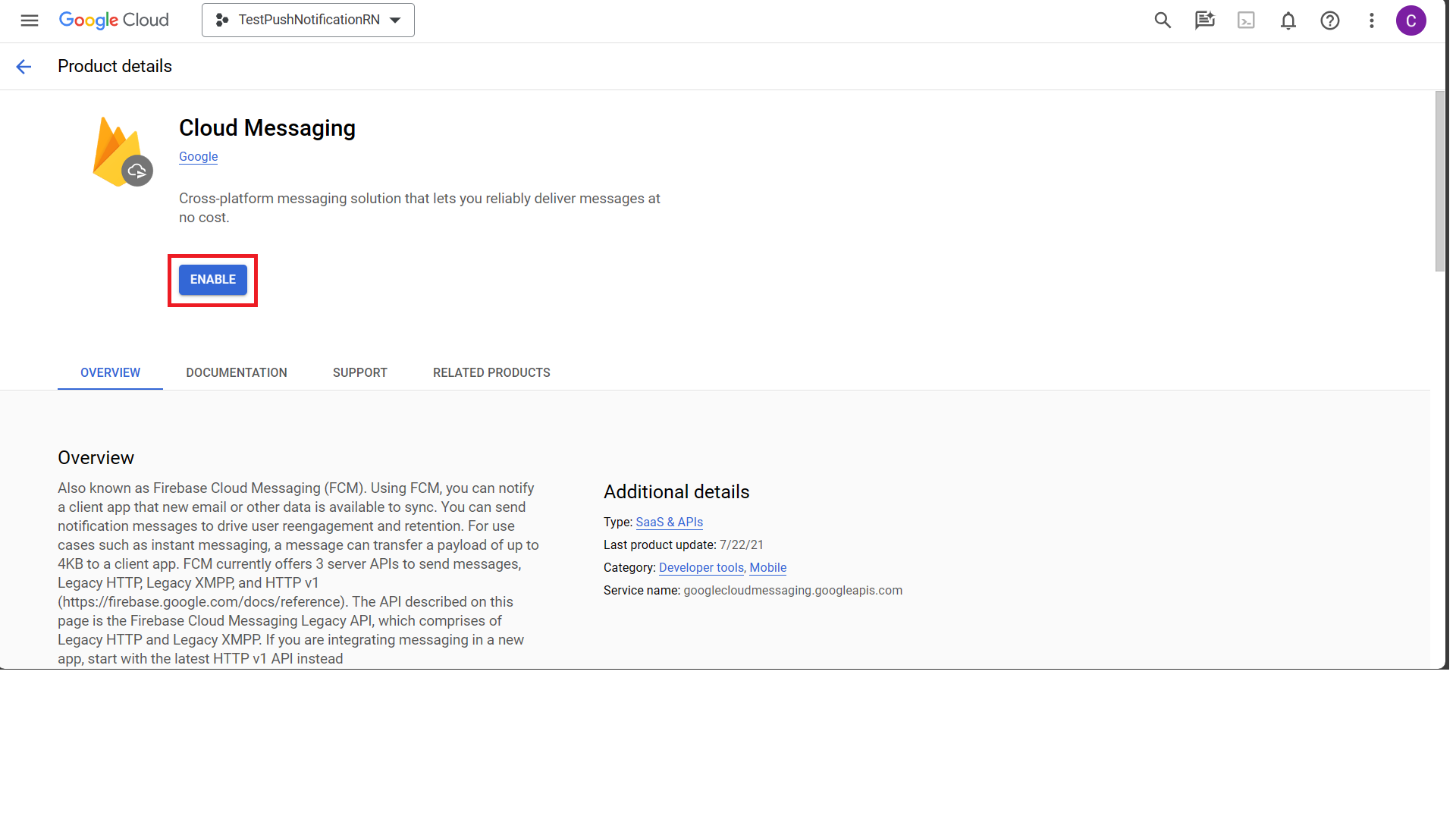1456x819 pixels.
Task: Click the vertical page scrollbar thumb
Action: tap(1440, 181)
